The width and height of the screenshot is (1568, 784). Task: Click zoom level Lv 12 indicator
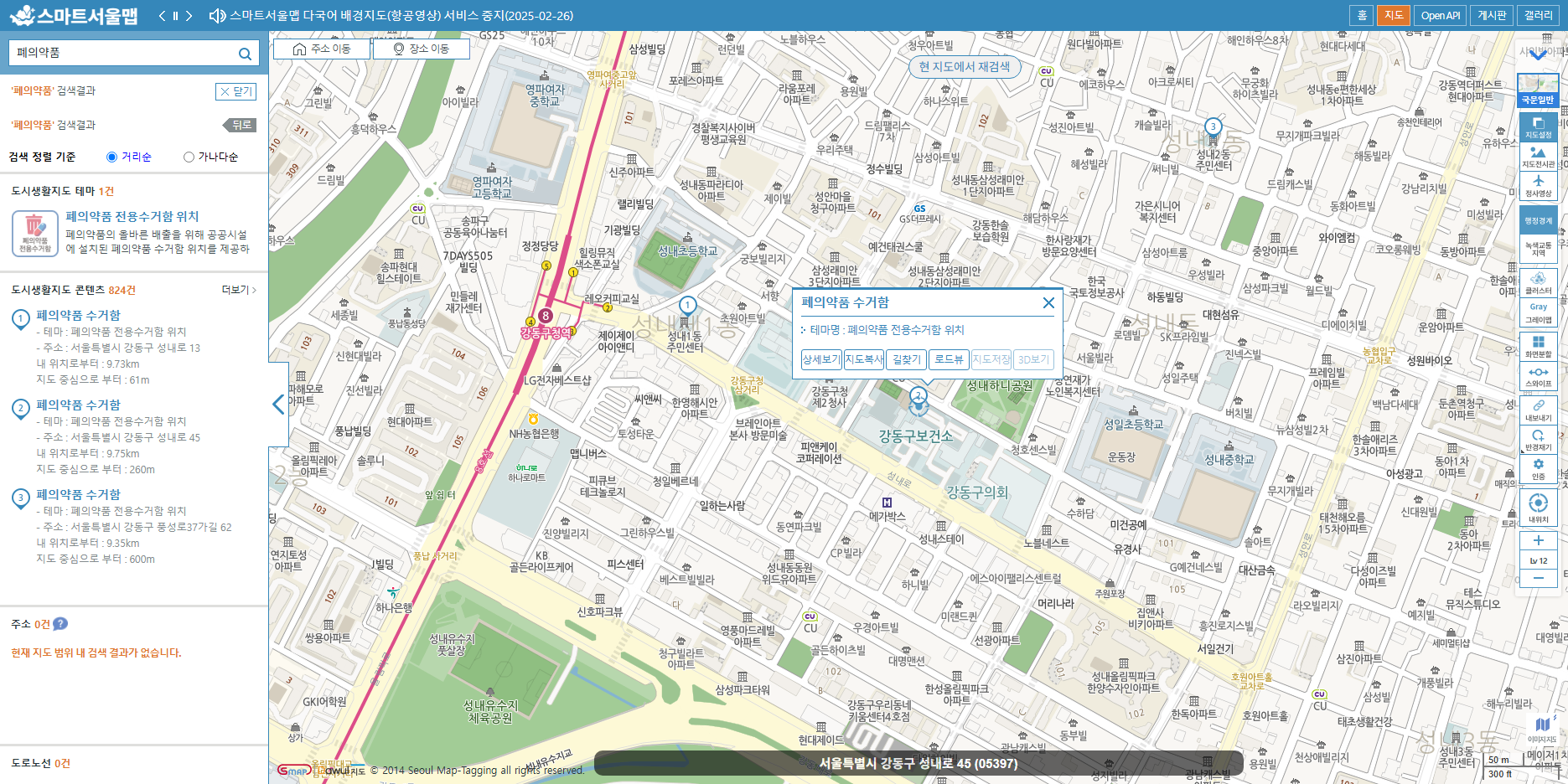[x=1538, y=560]
